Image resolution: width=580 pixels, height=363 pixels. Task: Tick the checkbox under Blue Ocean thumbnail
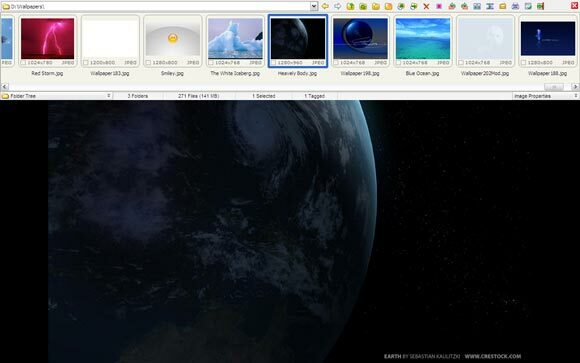tap(398, 63)
